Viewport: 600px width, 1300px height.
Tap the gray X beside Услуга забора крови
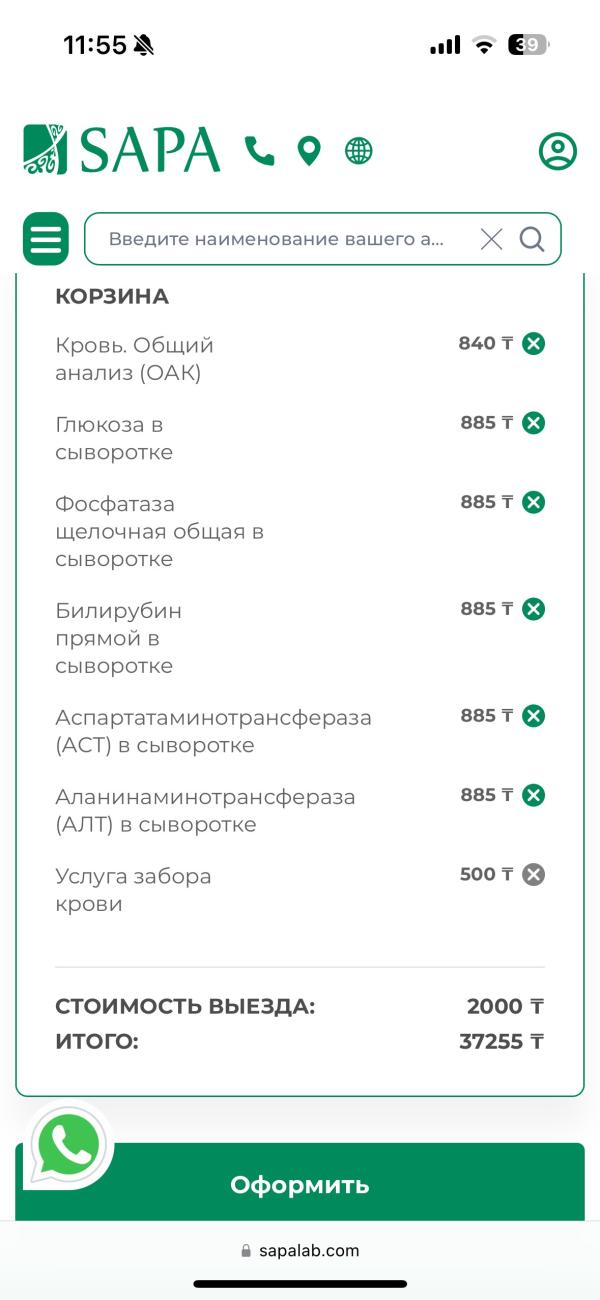point(534,875)
